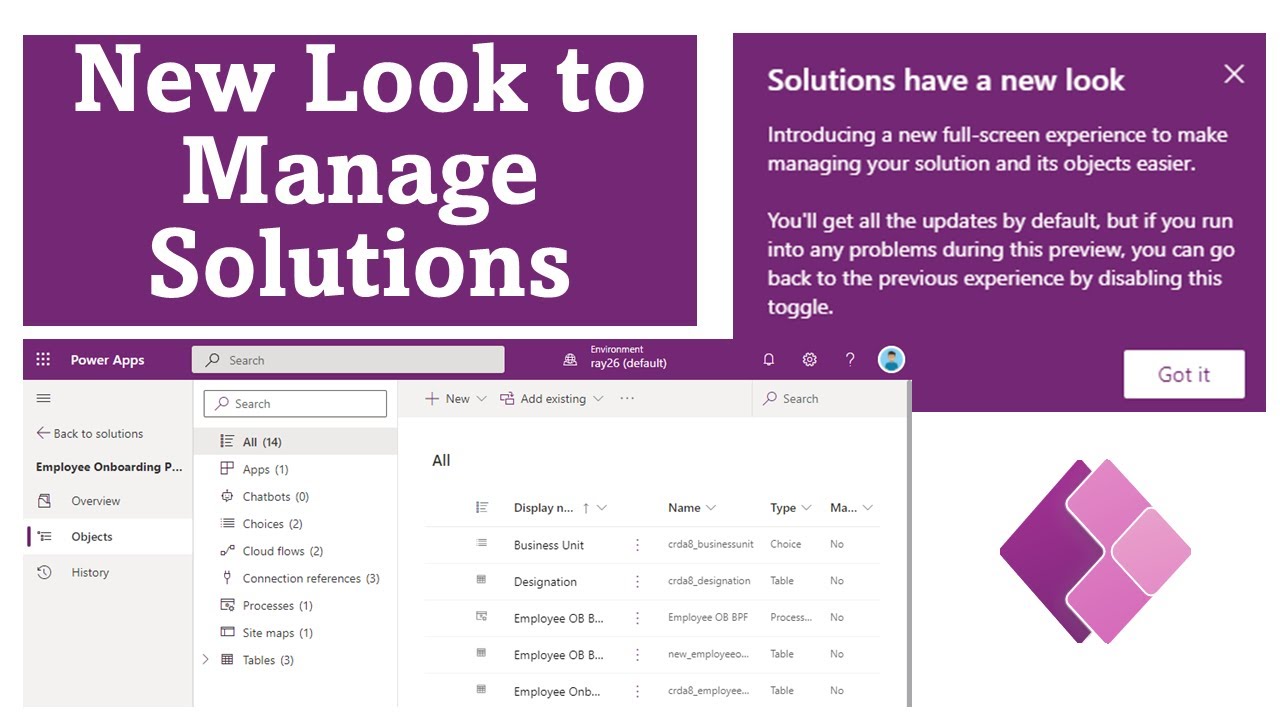This screenshot has width=1280, height=720.
Task: Click the crda8_businessunit name cell
Action: pos(711,544)
